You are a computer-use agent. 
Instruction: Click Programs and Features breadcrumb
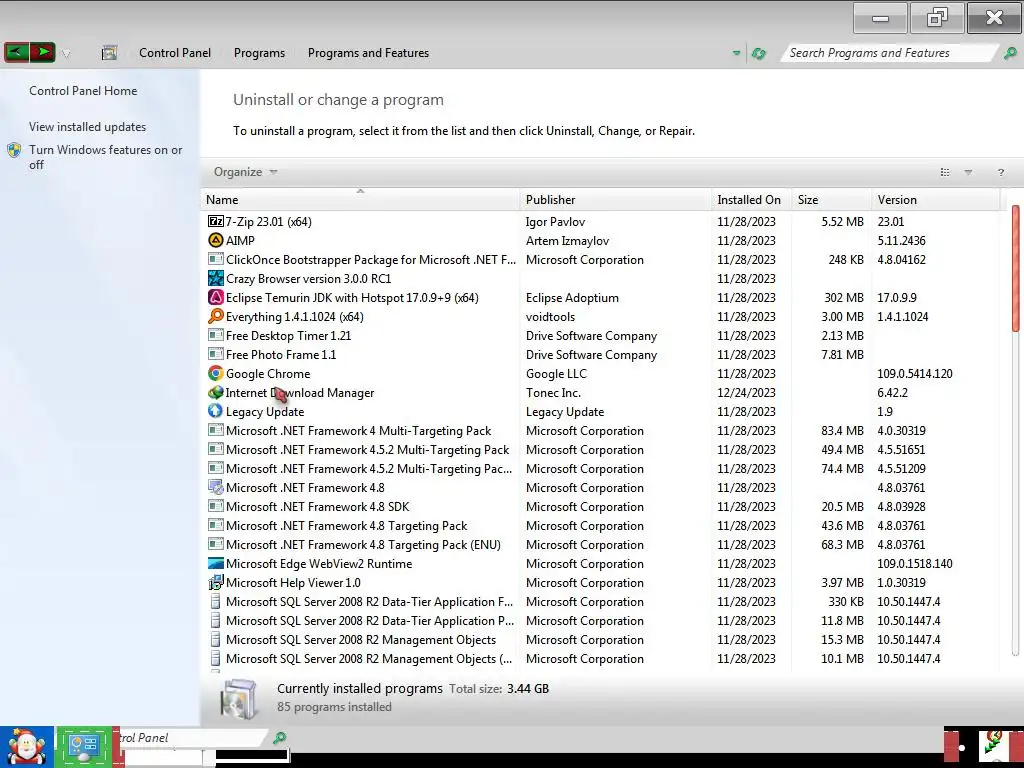368,53
